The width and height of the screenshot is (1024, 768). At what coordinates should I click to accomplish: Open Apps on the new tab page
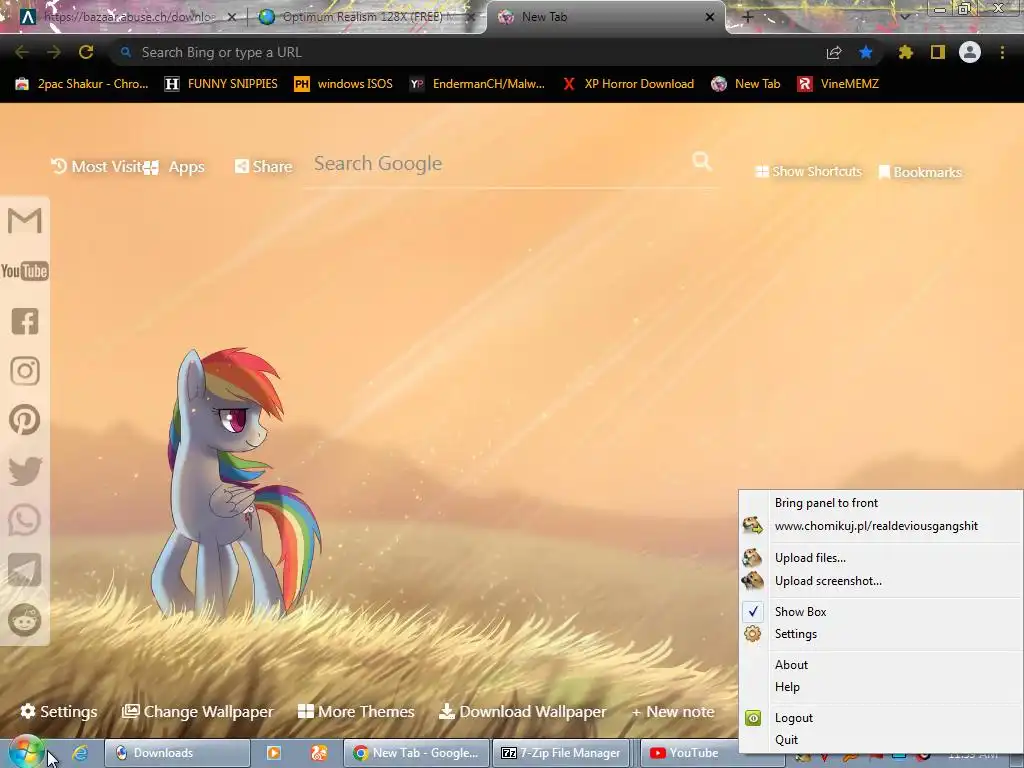pos(175,167)
